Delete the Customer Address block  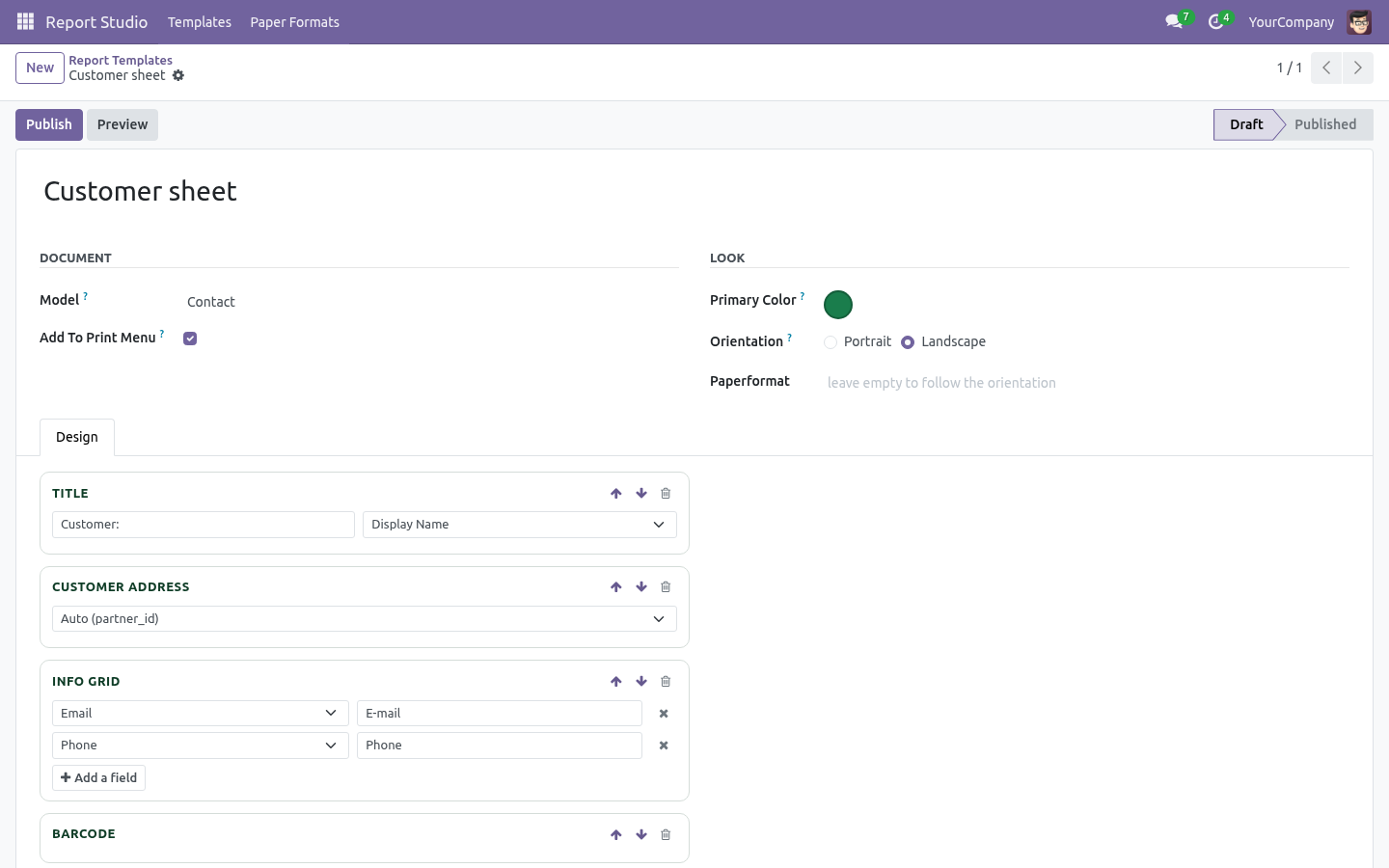666,587
